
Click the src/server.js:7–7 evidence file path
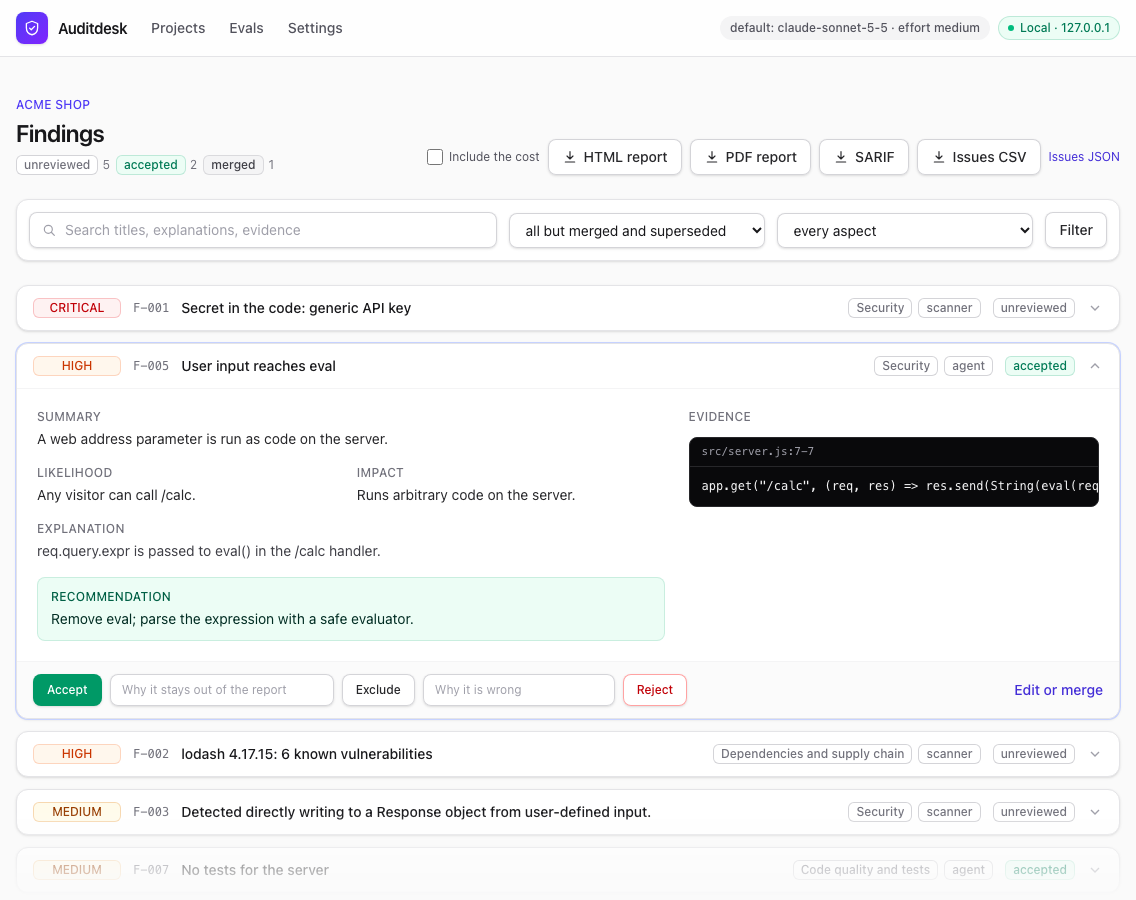click(x=758, y=451)
